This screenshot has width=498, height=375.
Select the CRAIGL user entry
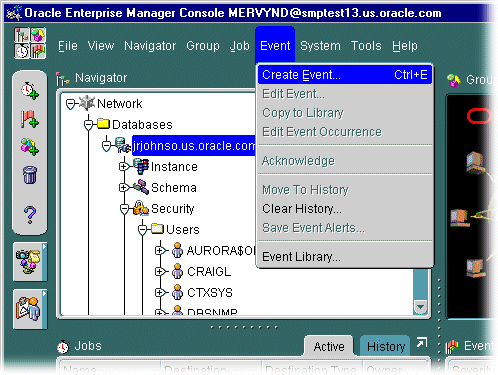click(x=209, y=272)
